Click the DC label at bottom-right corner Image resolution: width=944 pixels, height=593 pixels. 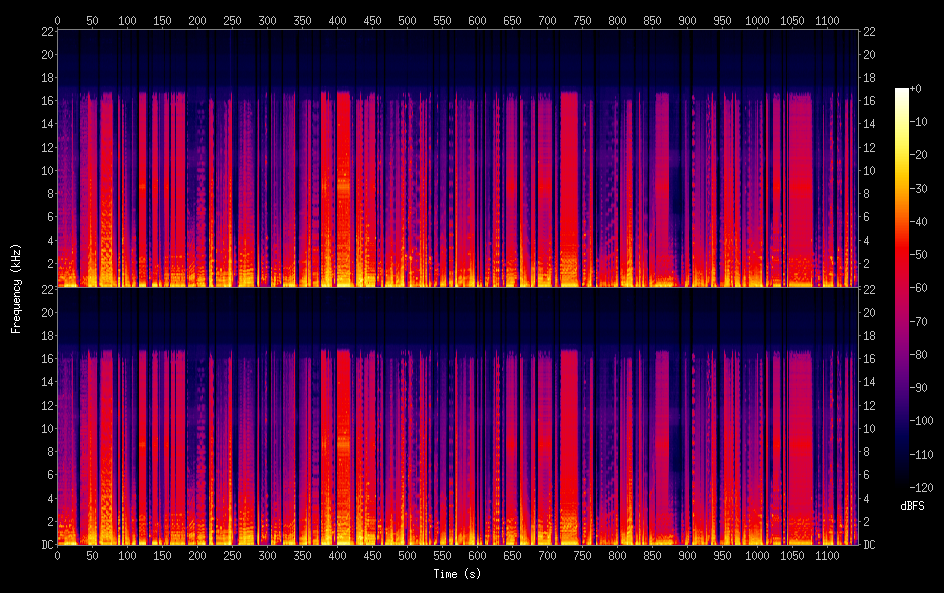870,545
